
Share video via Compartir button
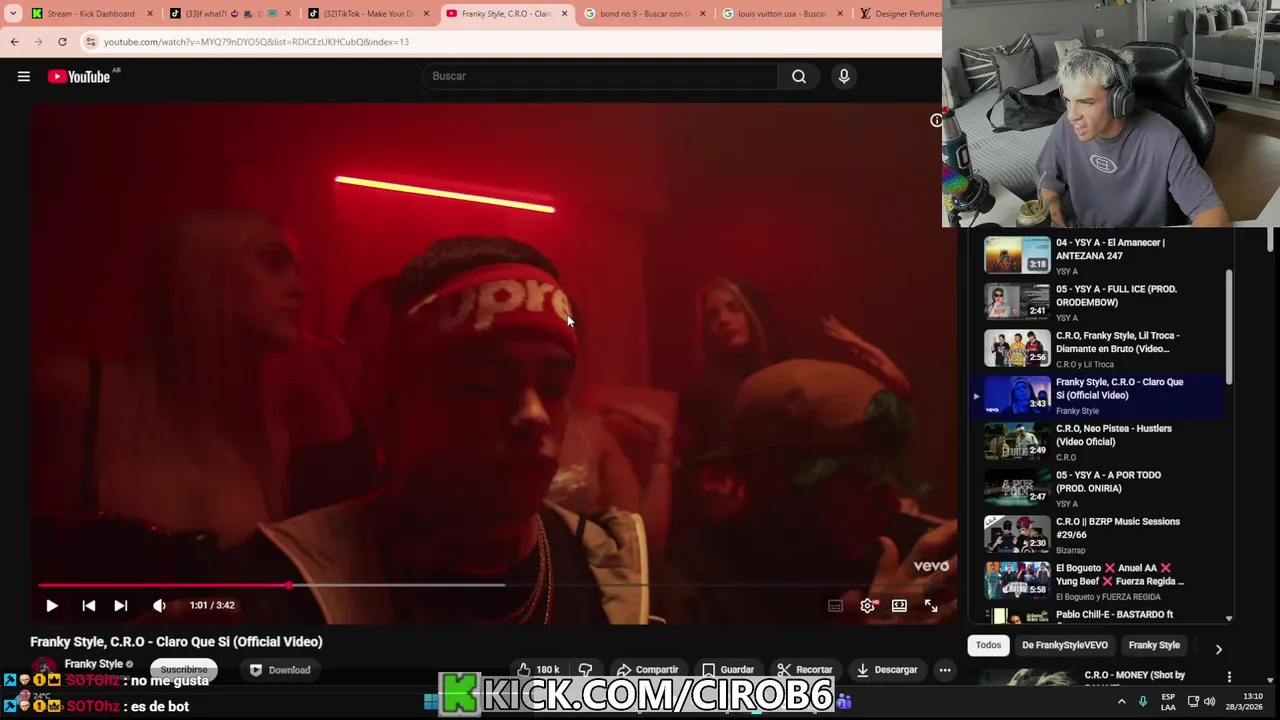pos(647,670)
